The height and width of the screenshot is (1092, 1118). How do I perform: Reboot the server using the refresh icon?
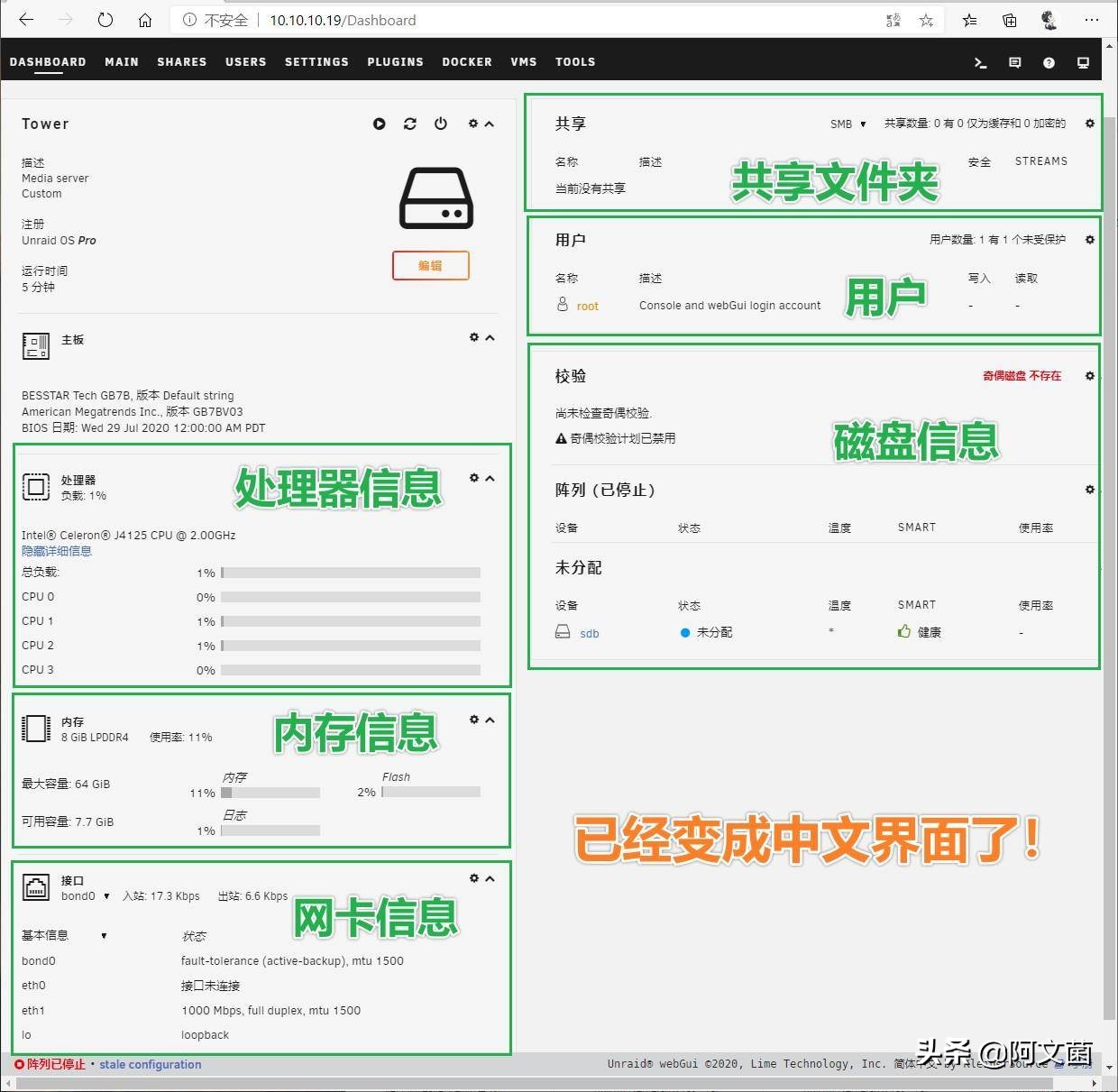[409, 124]
